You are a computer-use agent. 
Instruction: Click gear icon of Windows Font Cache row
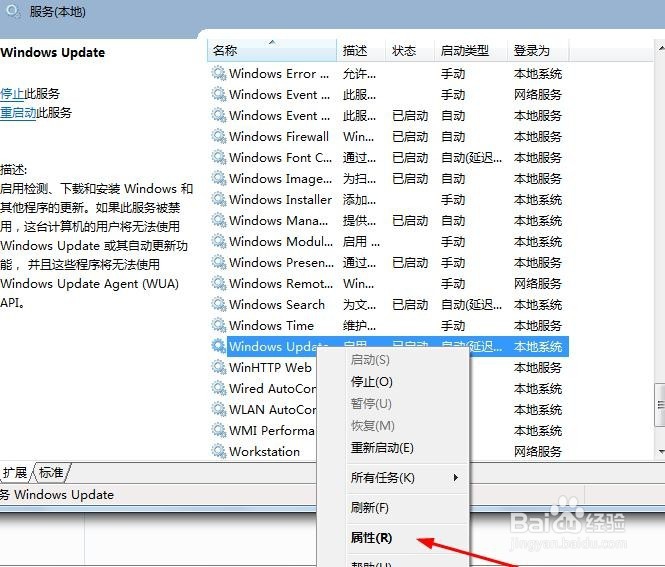[x=219, y=157]
